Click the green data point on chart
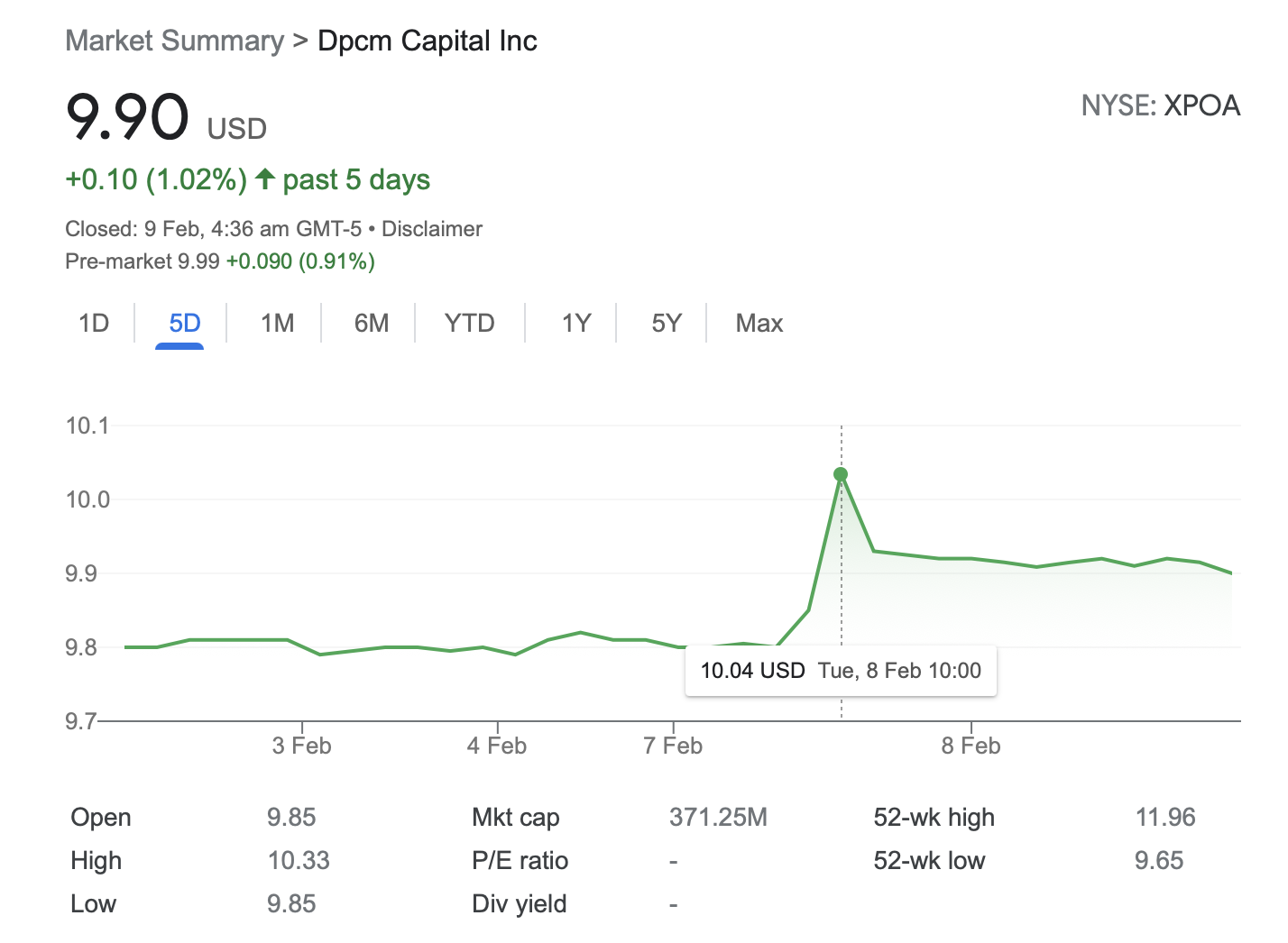This screenshot has height=943, width=1288. (841, 474)
